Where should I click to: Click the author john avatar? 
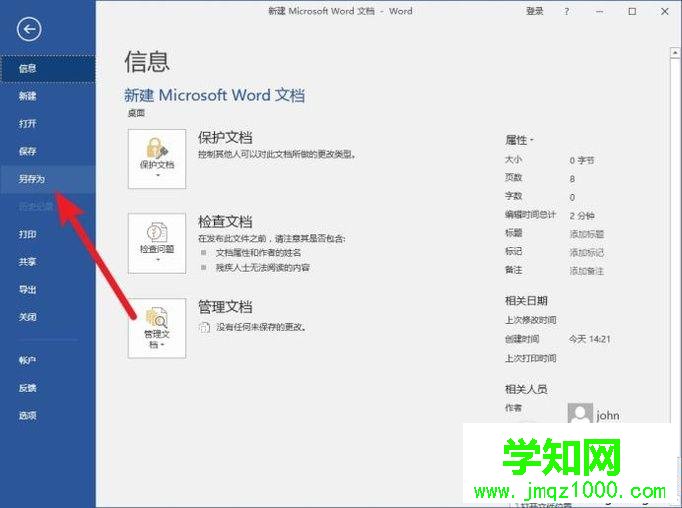click(580, 413)
